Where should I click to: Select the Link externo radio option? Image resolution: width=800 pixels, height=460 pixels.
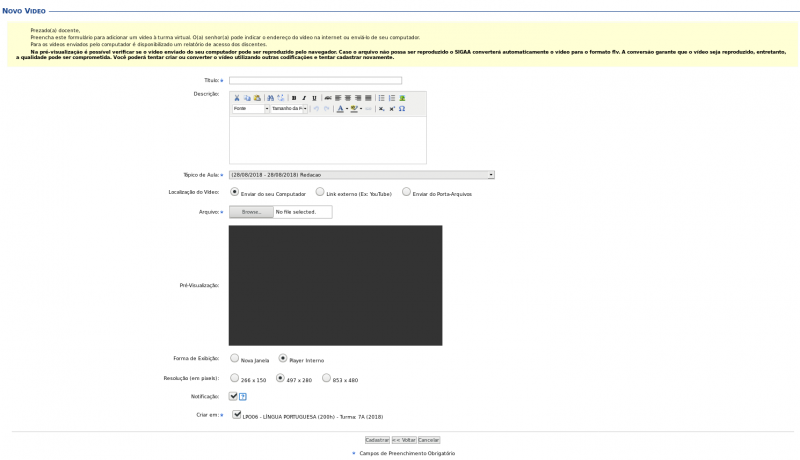[319, 192]
